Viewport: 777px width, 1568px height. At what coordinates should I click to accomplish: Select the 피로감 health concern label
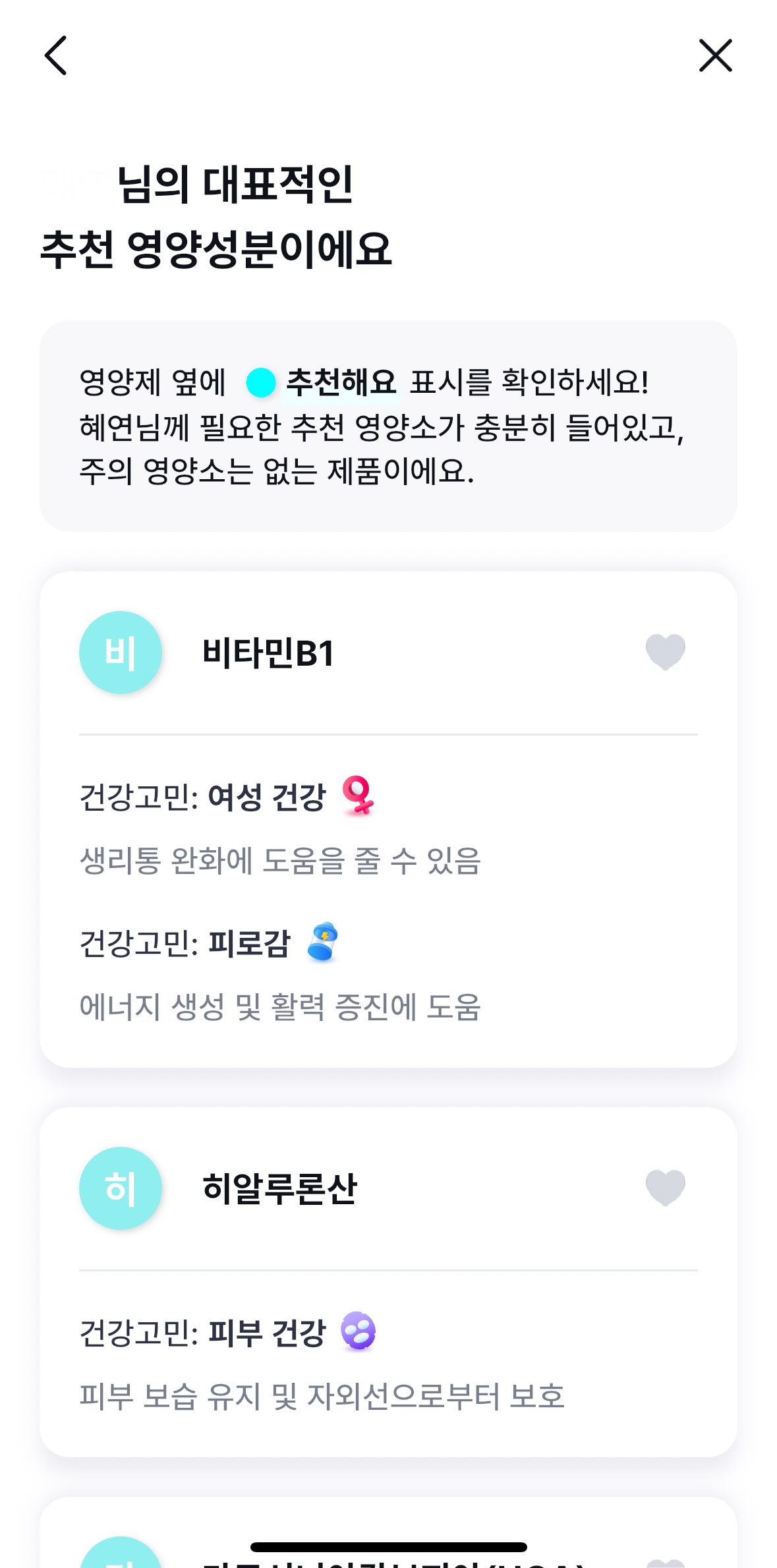pos(249,943)
